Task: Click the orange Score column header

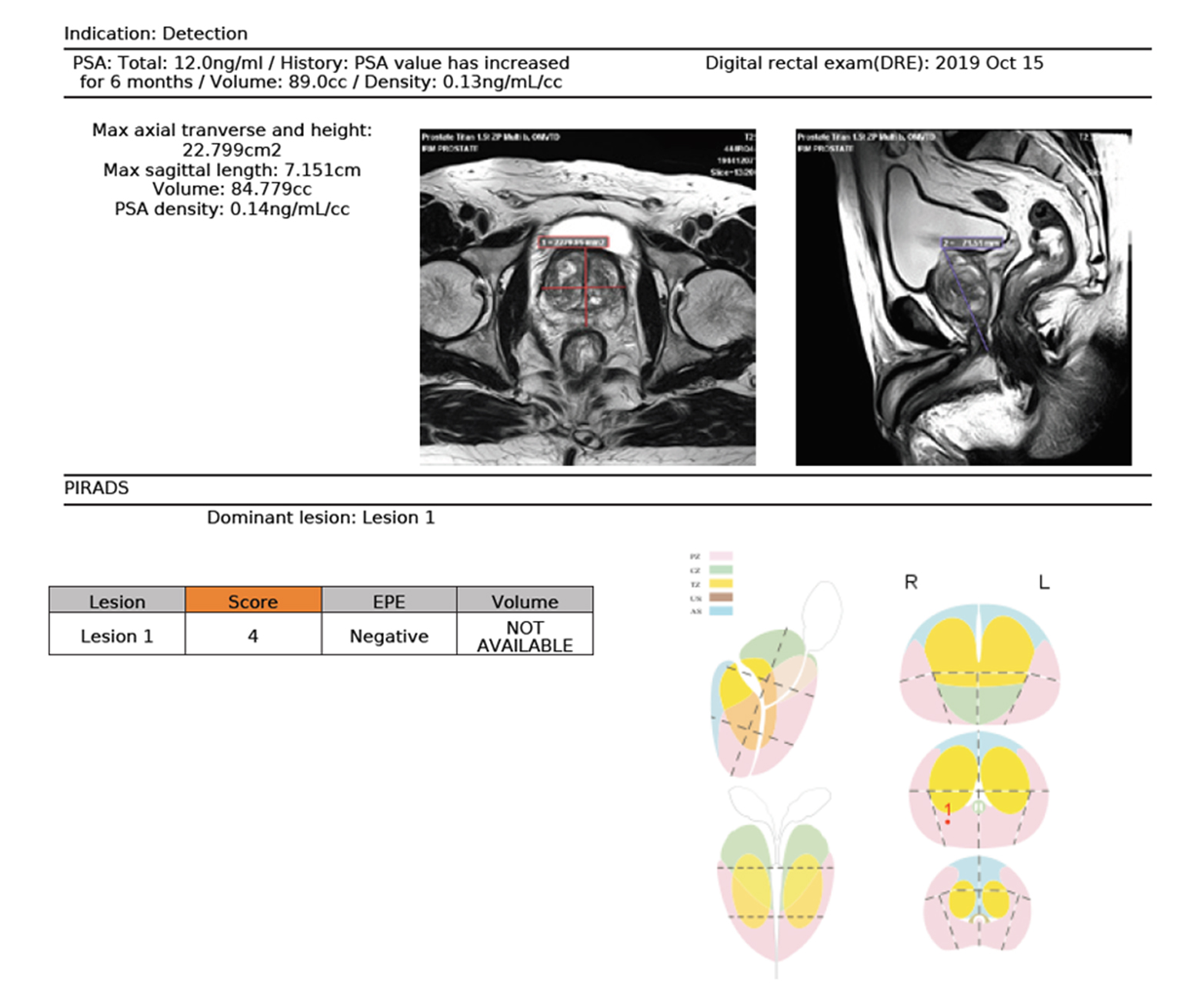Action: click(252, 601)
